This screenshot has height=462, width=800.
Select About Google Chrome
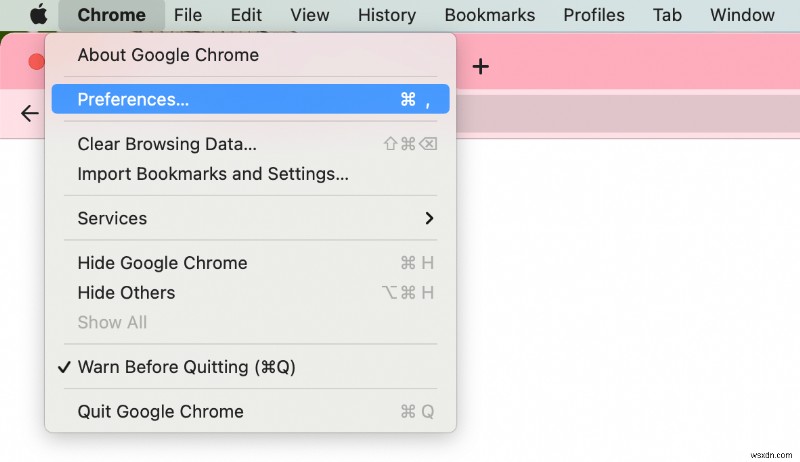pyautogui.click(x=168, y=55)
